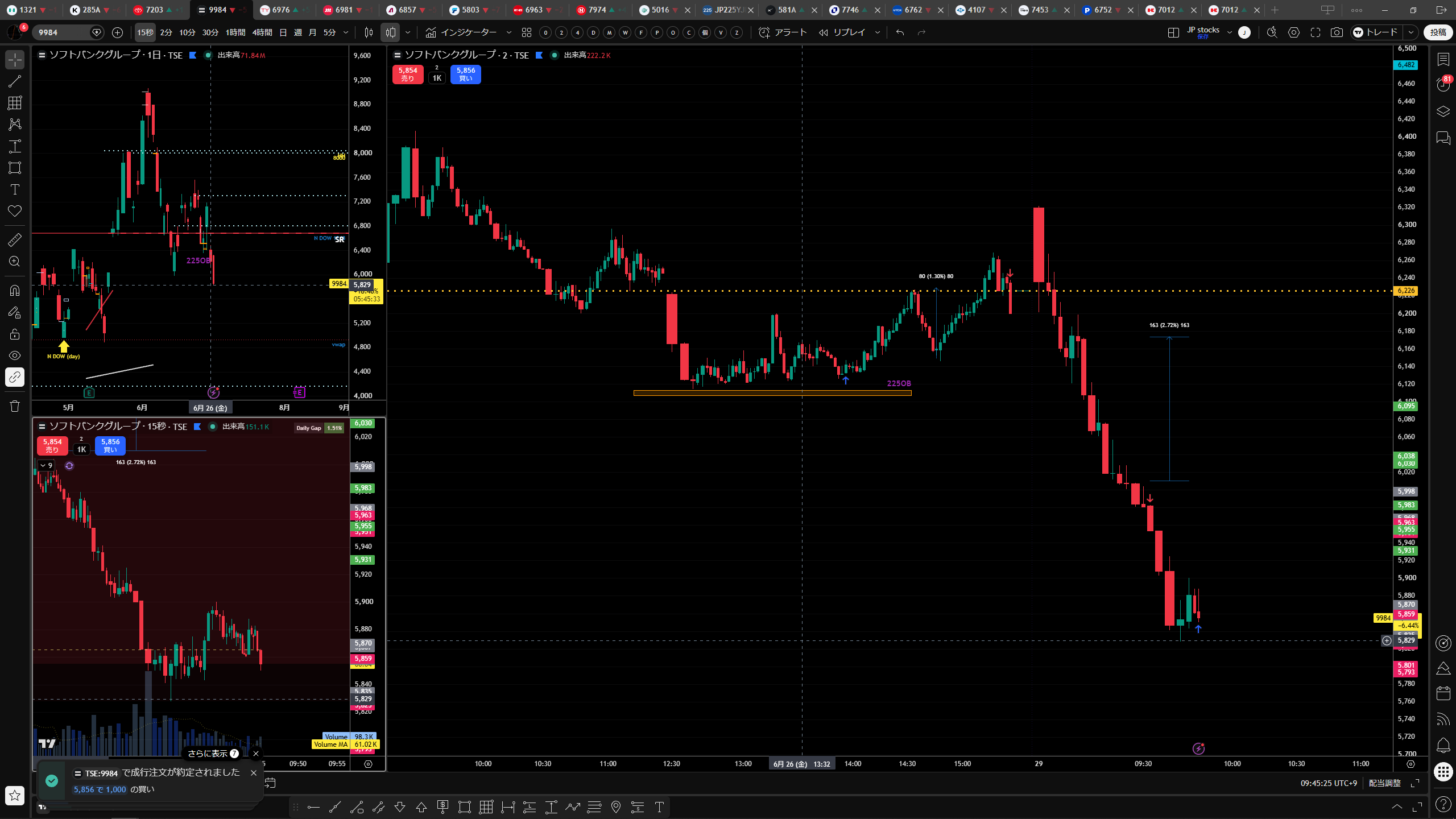Open notifications bell in right sidebar

tap(1443, 745)
